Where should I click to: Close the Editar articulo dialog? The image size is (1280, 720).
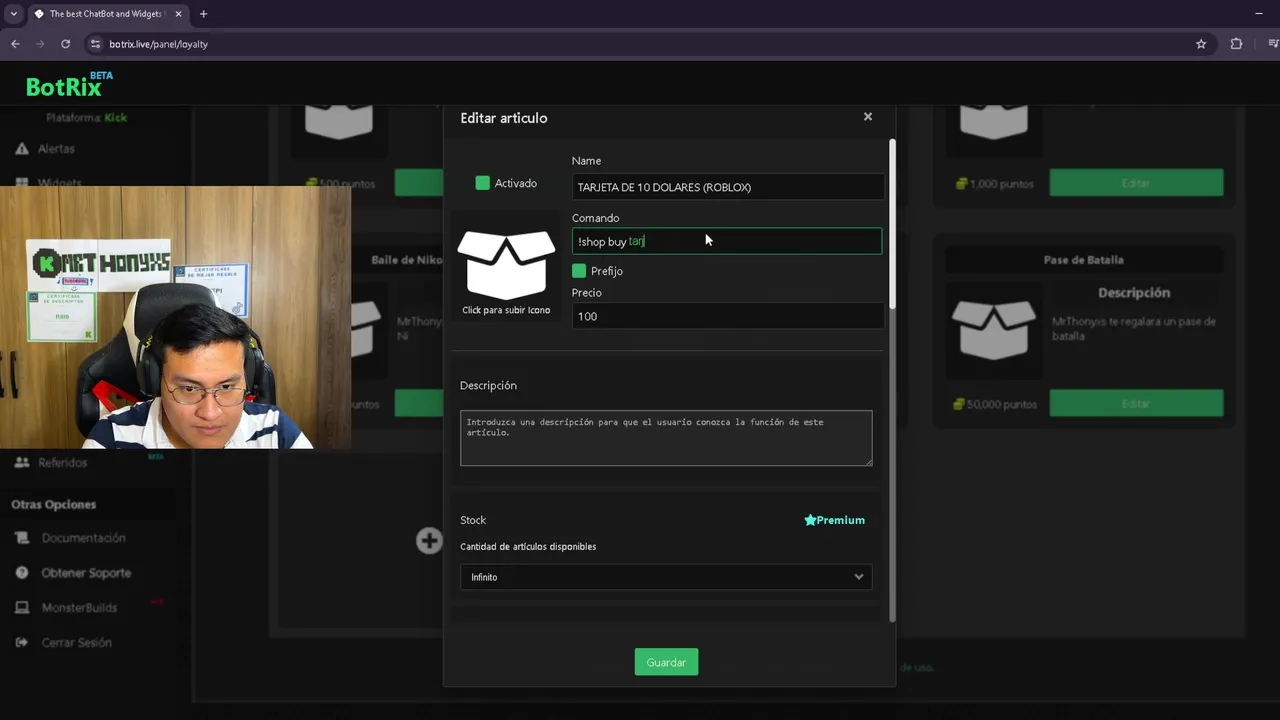click(x=868, y=117)
